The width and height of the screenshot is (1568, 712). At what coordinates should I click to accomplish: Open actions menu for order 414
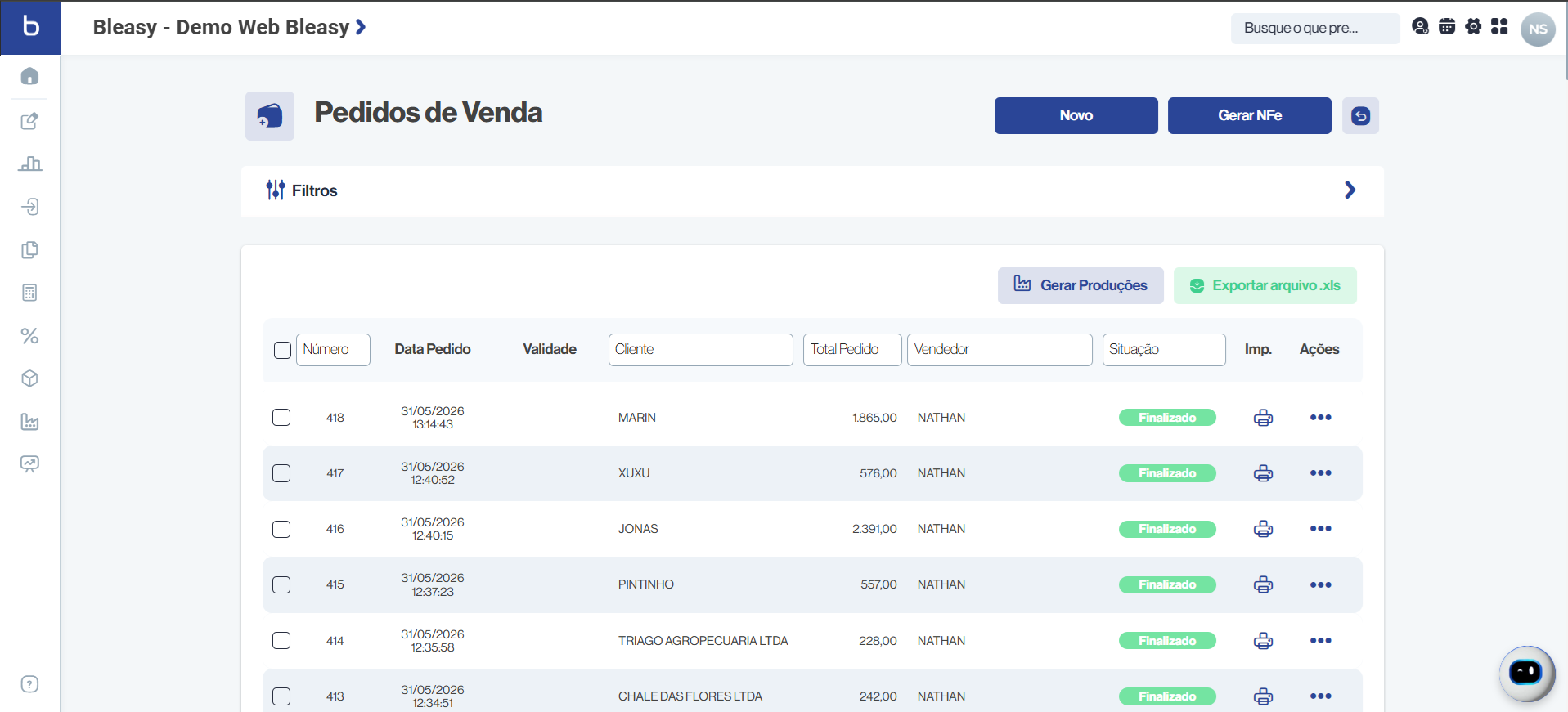pyautogui.click(x=1320, y=641)
